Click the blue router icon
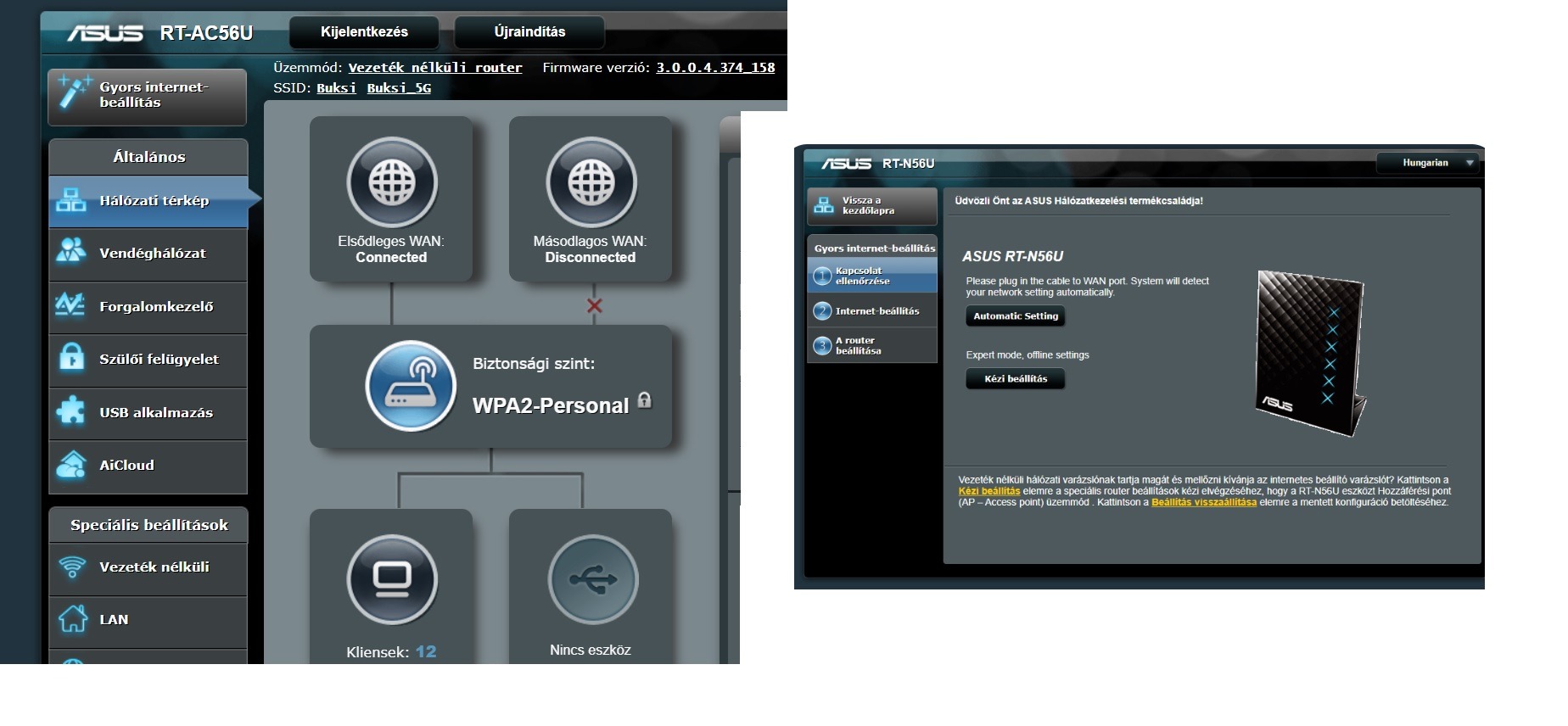This screenshot has height=726, width=1568. (412, 386)
